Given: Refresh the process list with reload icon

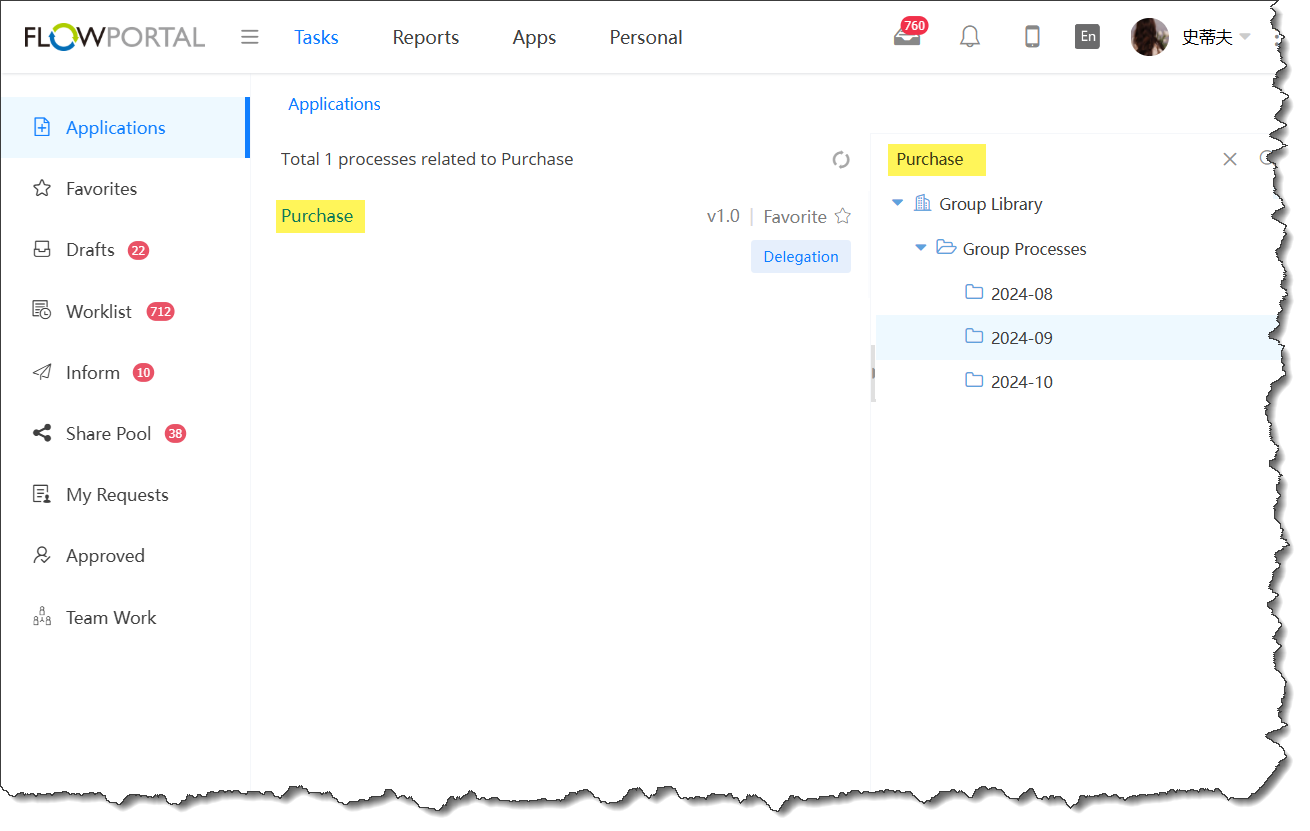Looking at the screenshot, I should click(x=841, y=160).
